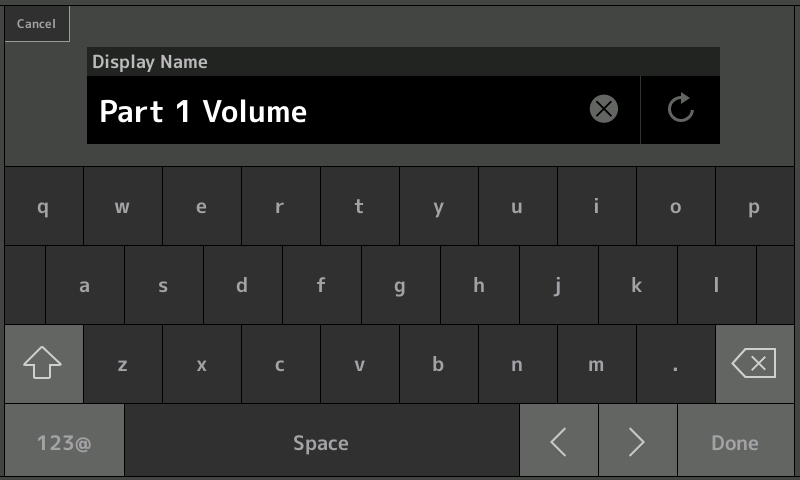This screenshot has width=800, height=480.
Task: Hit the letter a key
Action: (84, 286)
